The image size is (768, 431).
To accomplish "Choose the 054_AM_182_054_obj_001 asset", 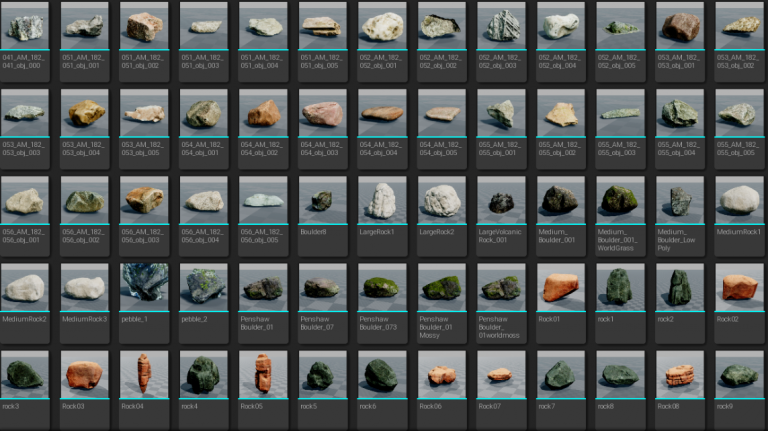I will (203, 113).
